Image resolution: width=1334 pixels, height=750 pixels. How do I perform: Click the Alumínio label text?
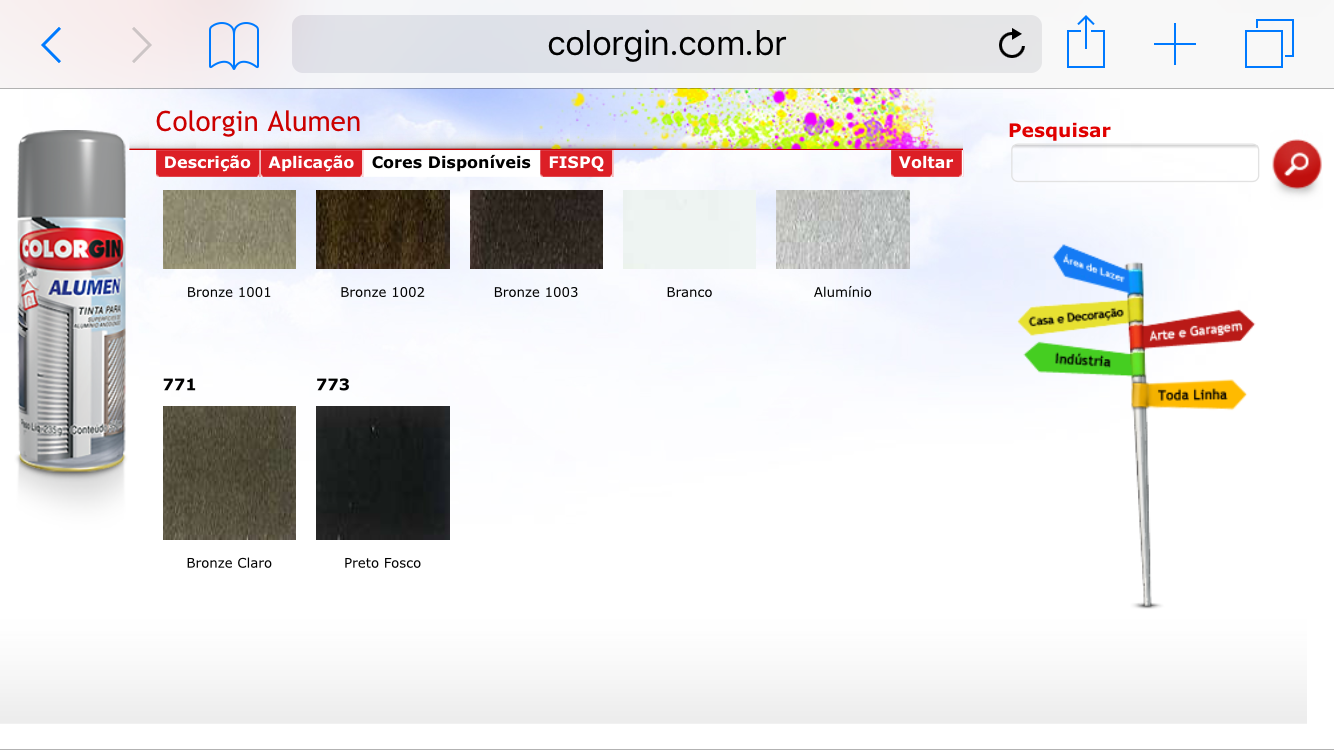tap(843, 292)
